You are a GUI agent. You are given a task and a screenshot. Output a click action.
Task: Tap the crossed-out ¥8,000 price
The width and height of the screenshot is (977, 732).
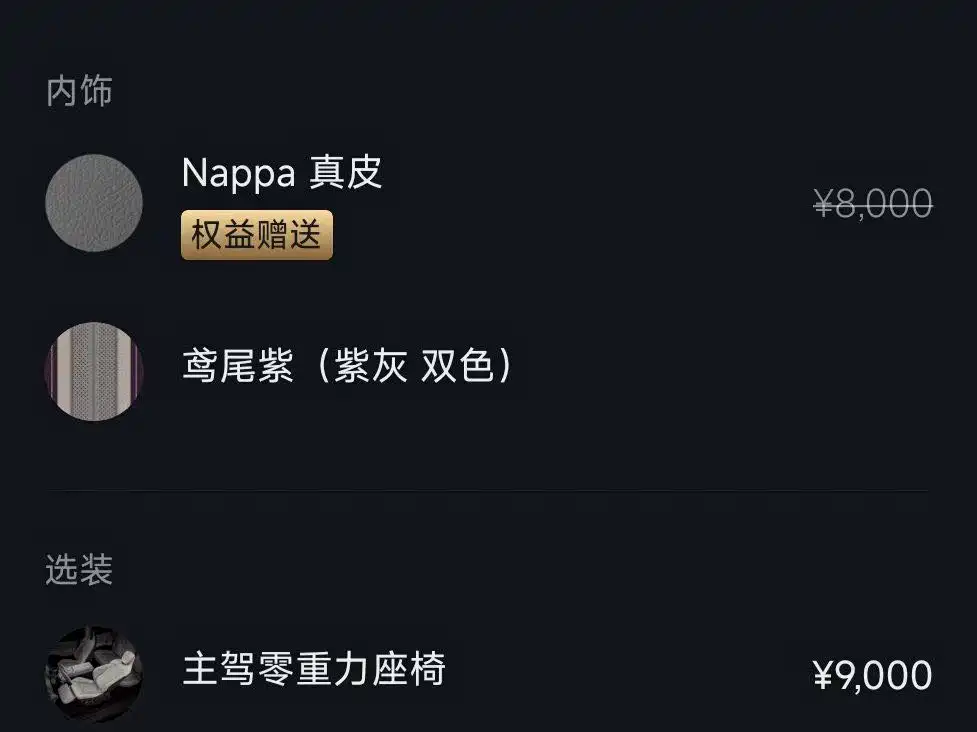click(x=873, y=203)
